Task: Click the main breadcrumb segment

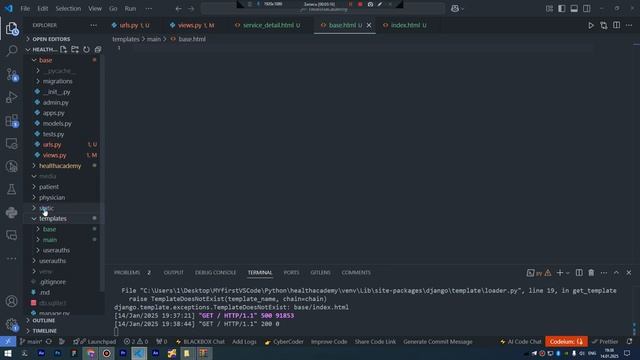Action: 153,39
